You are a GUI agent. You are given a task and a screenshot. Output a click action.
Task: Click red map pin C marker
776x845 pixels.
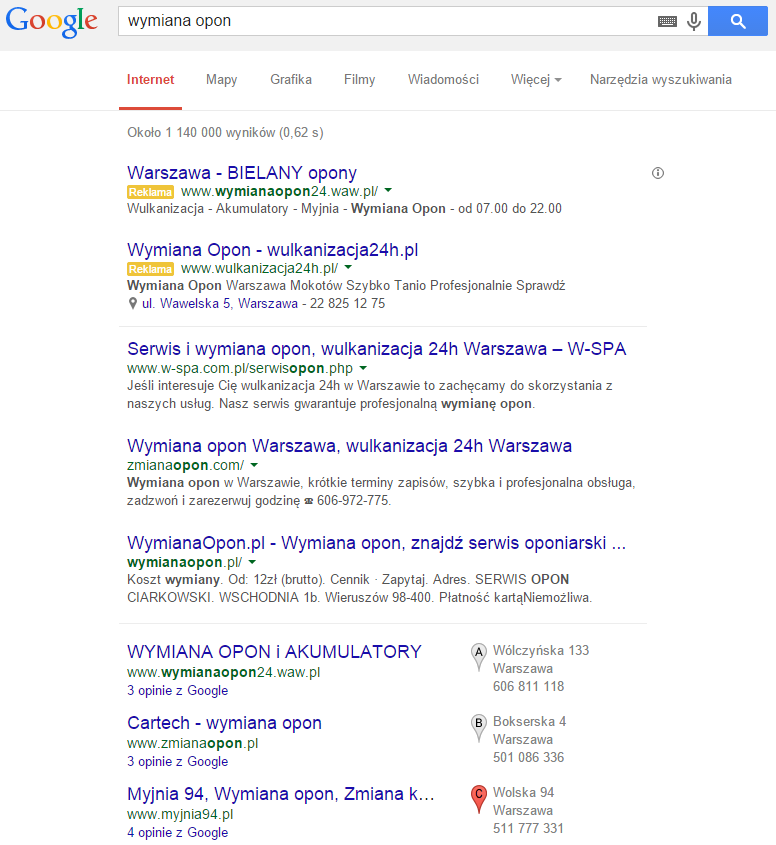point(479,799)
